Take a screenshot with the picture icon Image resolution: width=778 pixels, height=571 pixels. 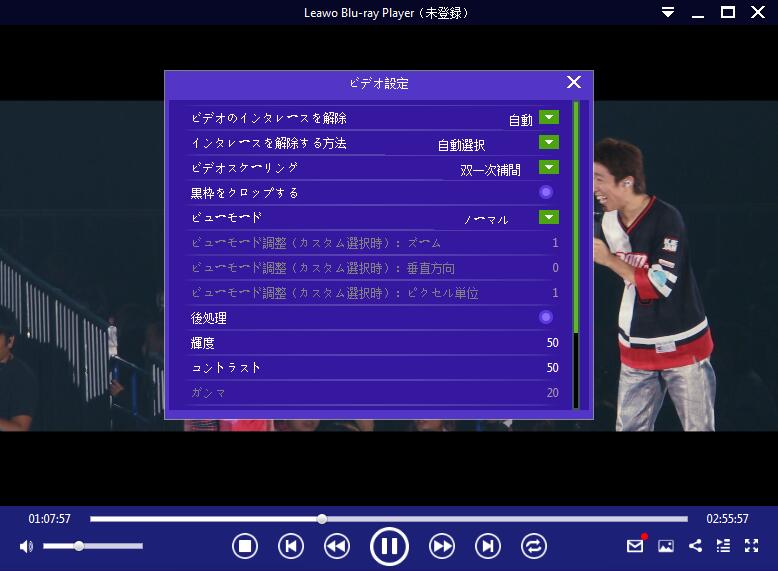coord(666,546)
